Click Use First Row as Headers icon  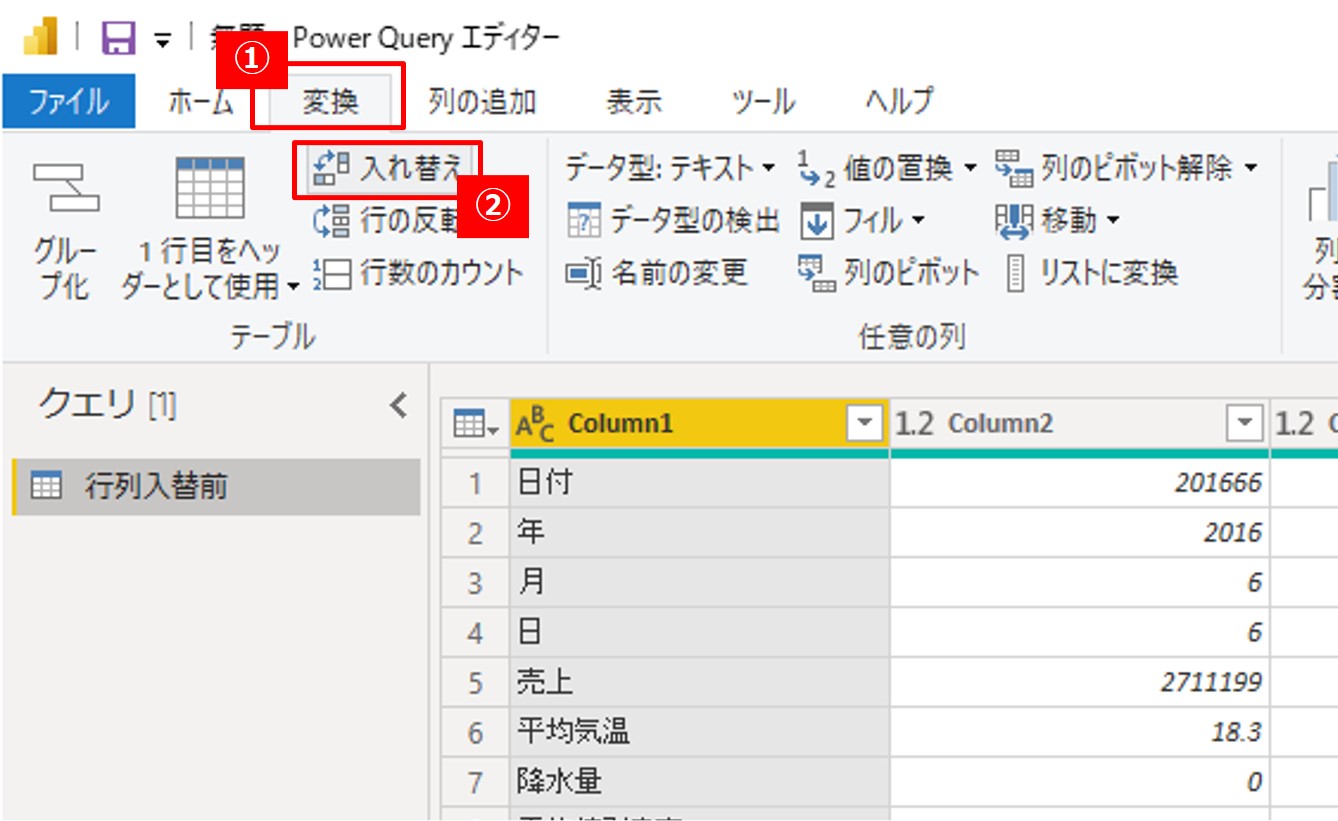point(209,188)
